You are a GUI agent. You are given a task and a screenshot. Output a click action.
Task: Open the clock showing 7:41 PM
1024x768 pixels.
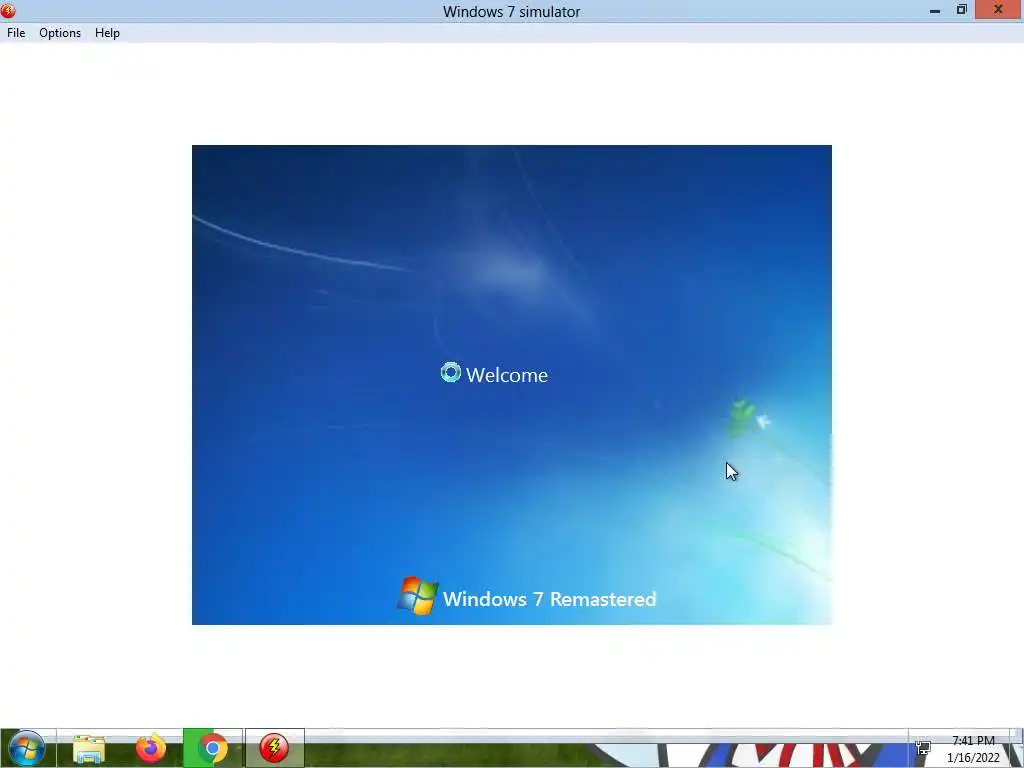[973, 741]
